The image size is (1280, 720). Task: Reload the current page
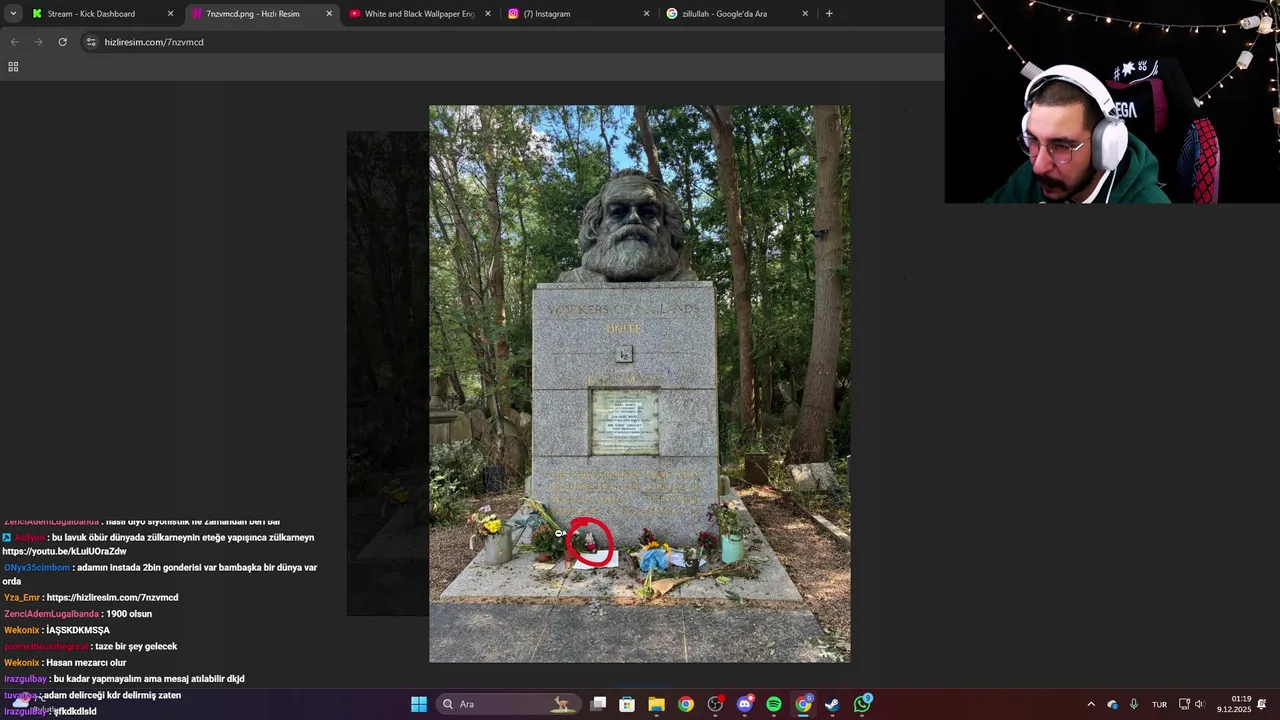pyautogui.click(x=62, y=42)
